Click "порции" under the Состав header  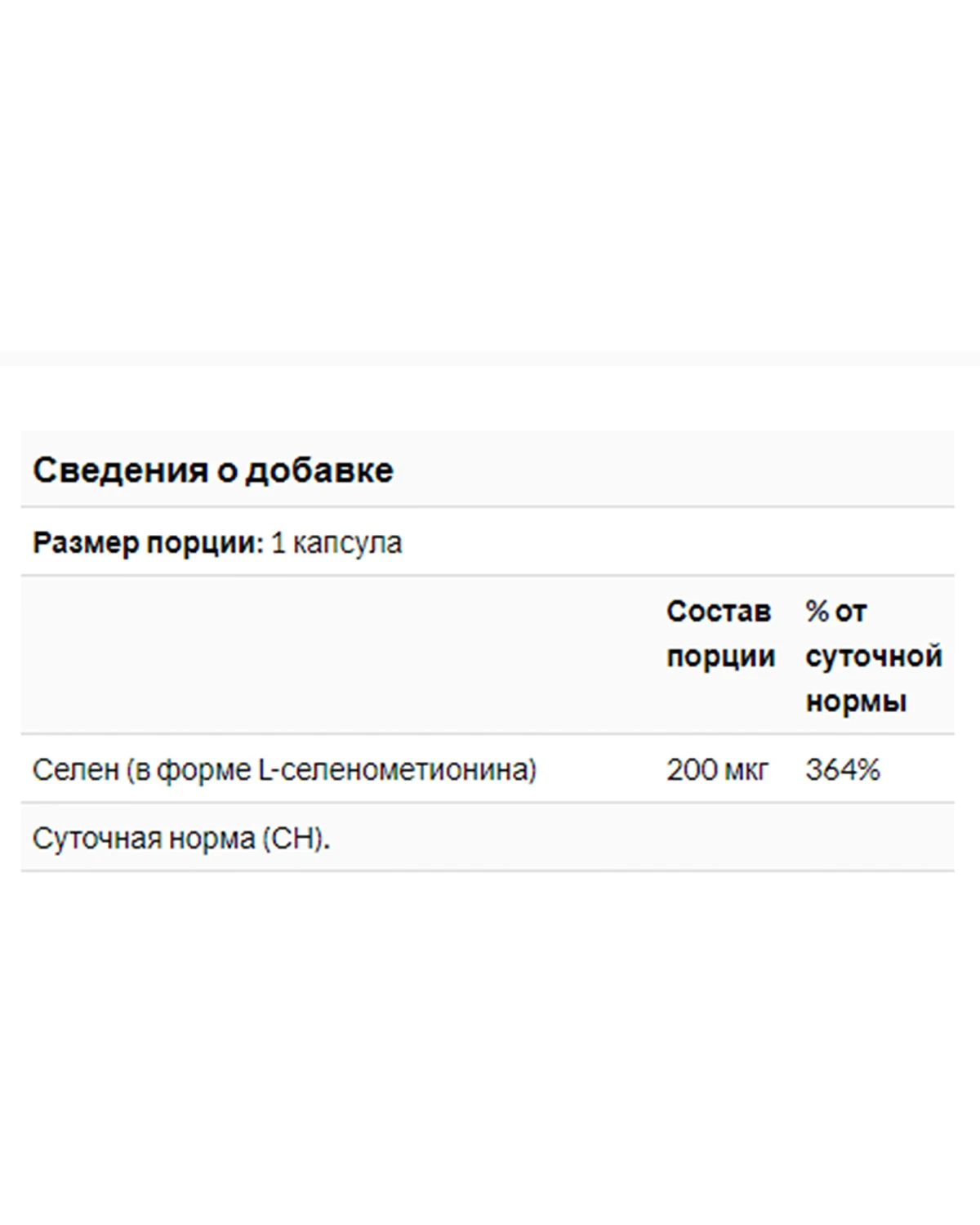click(720, 657)
